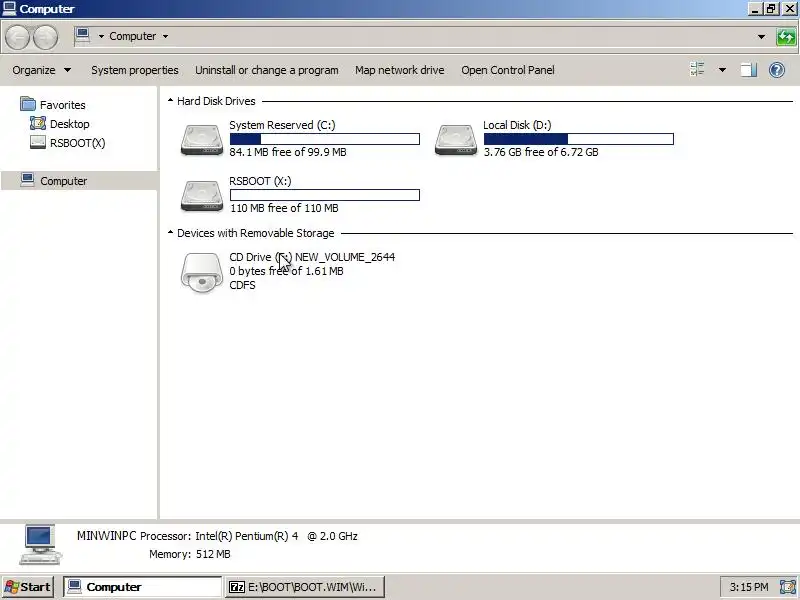Viewport: 800px width, 600px height.
Task: Click the Computer icon in navigation pane
Action: [28, 180]
